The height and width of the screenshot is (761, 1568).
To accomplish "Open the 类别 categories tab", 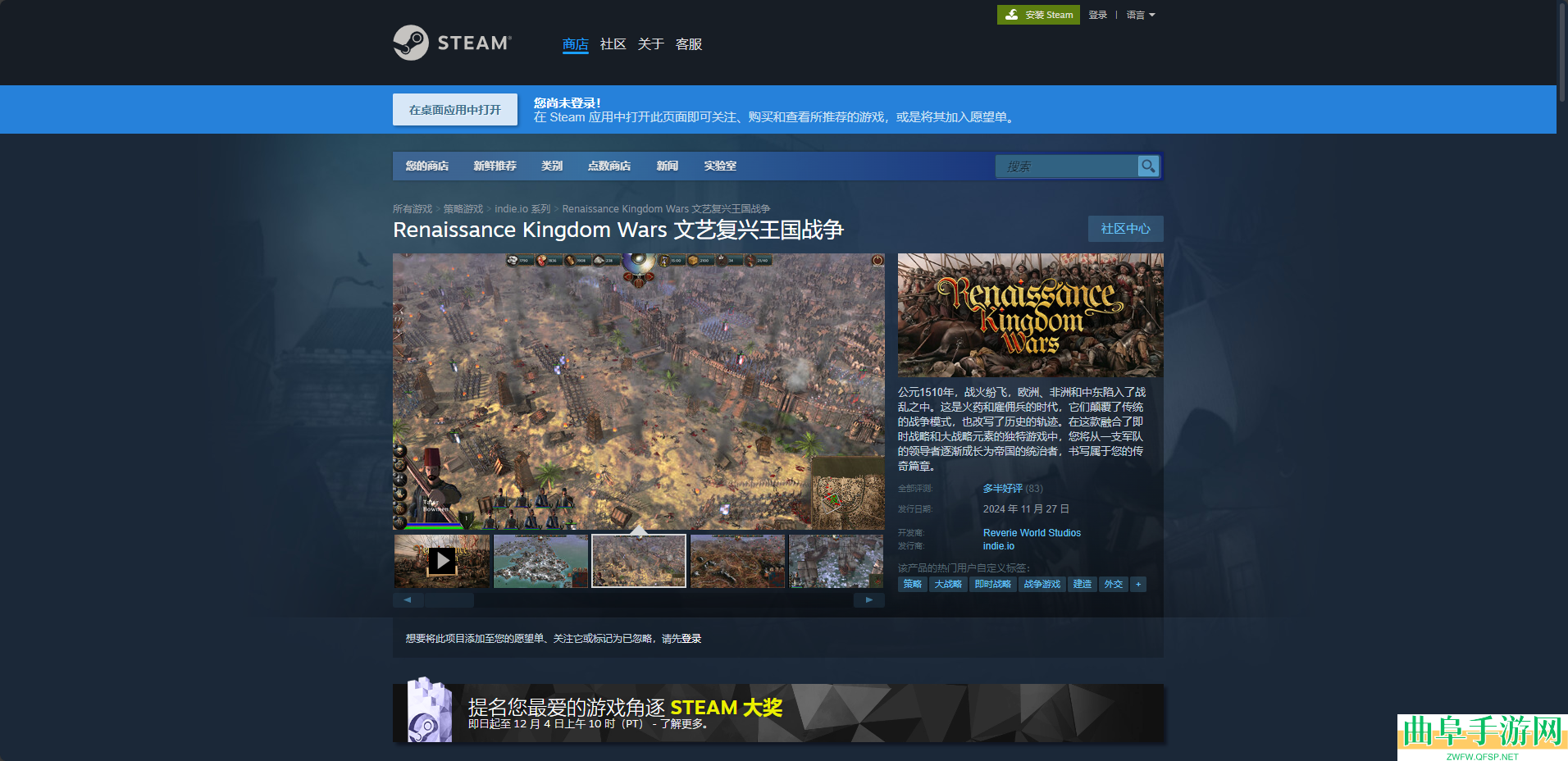I will point(552,166).
